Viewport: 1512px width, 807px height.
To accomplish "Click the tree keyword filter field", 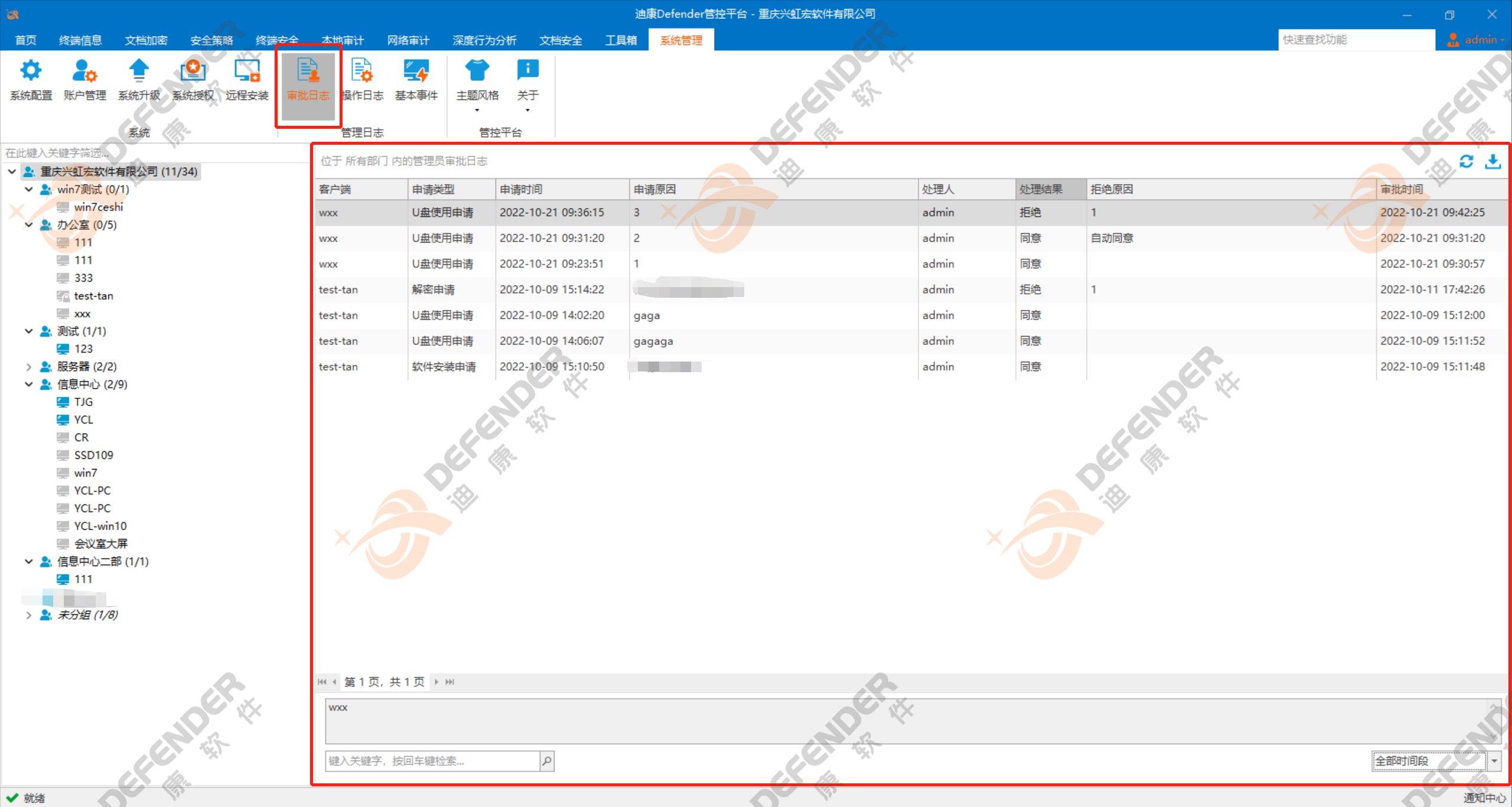I will click(155, 153).
